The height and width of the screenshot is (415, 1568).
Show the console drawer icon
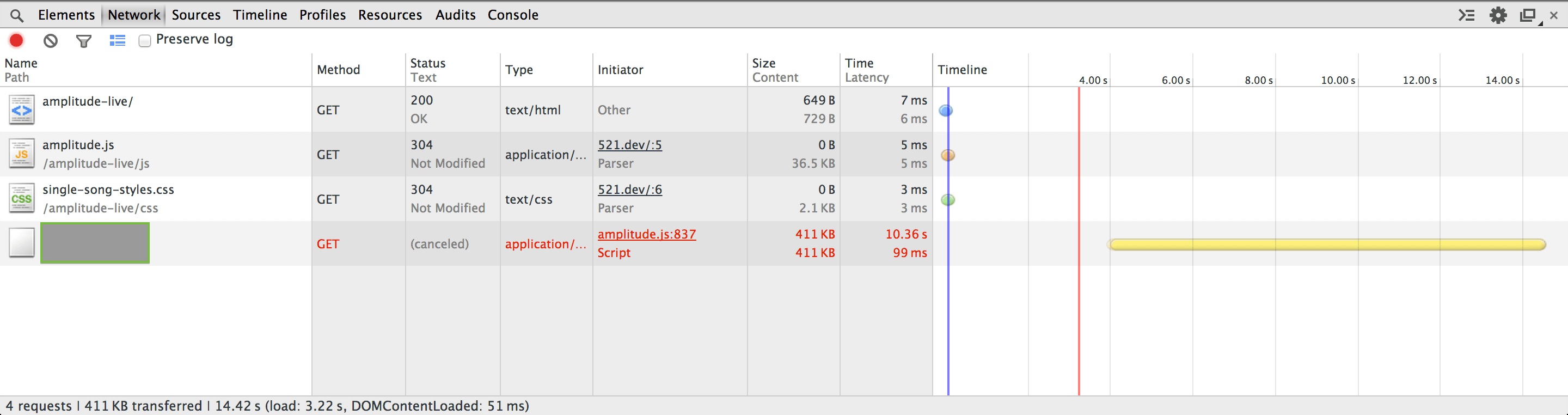[x=1466, y=15]
